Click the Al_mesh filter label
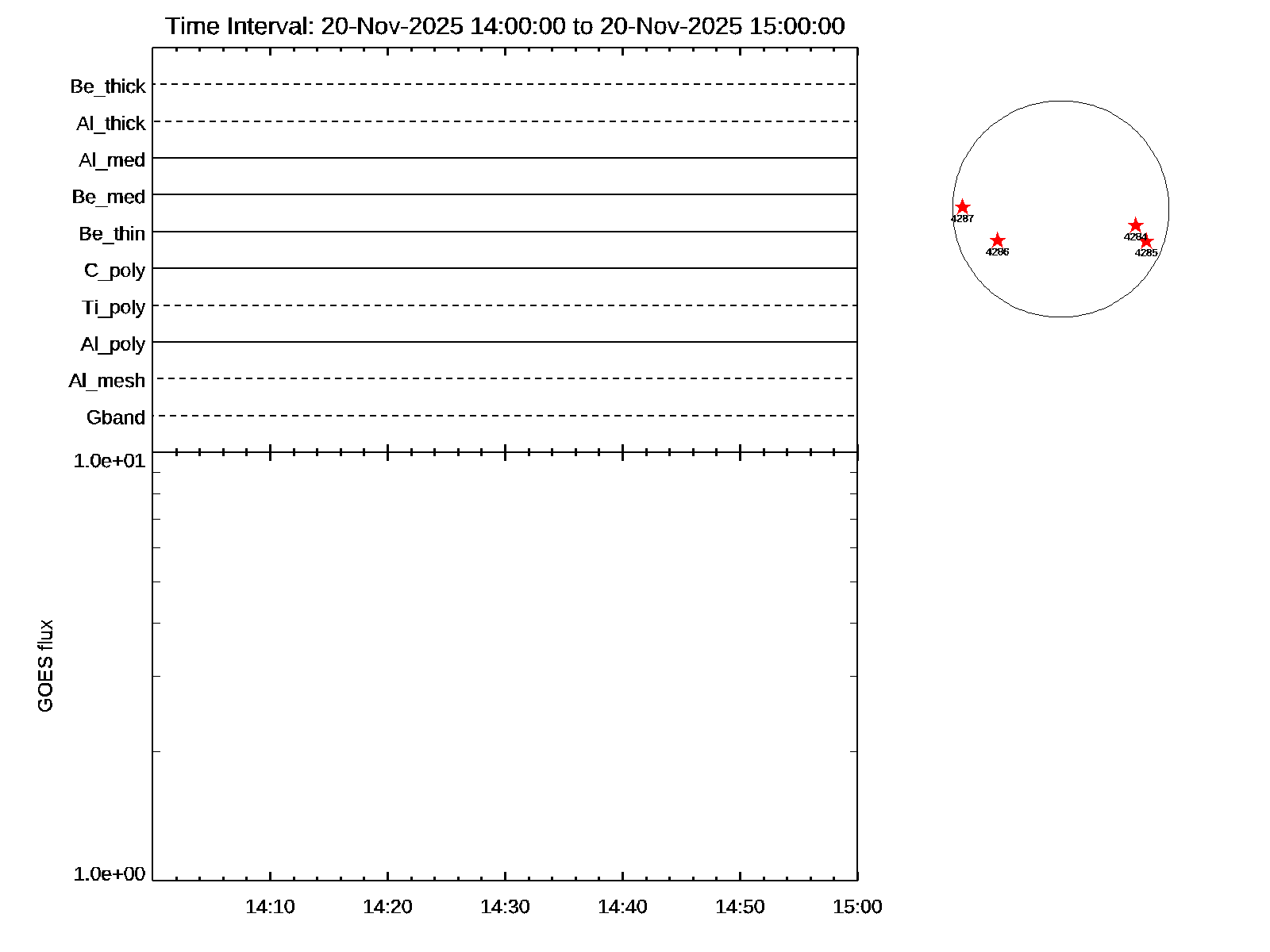The image size is (1270, 952). point(107,381)
